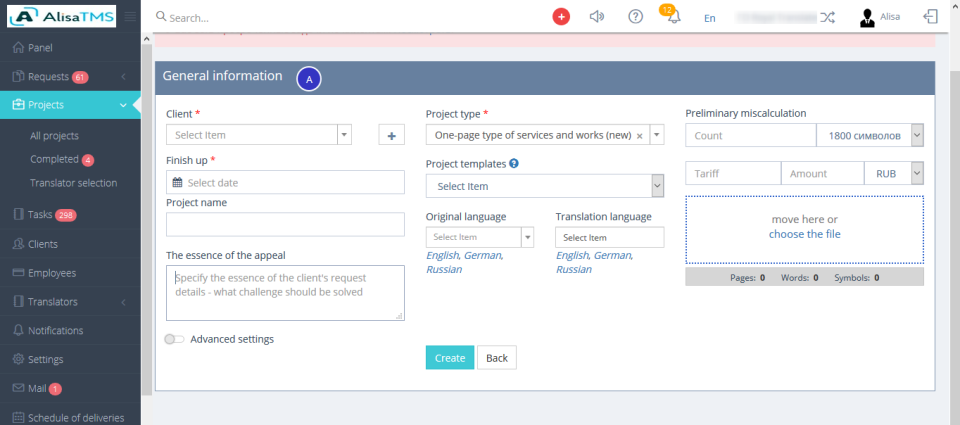The height and width of the screenshot is (425, 960).
Task: Open the Project templates dropdown
Action: tap(545, 186)
